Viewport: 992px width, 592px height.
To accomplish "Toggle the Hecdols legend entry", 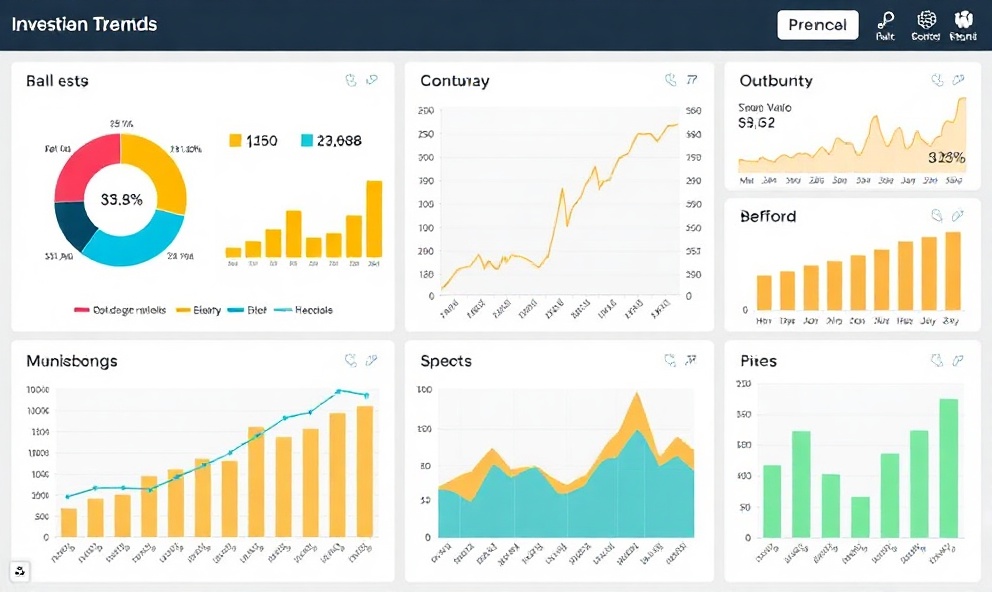I will (x=304, y=310).
